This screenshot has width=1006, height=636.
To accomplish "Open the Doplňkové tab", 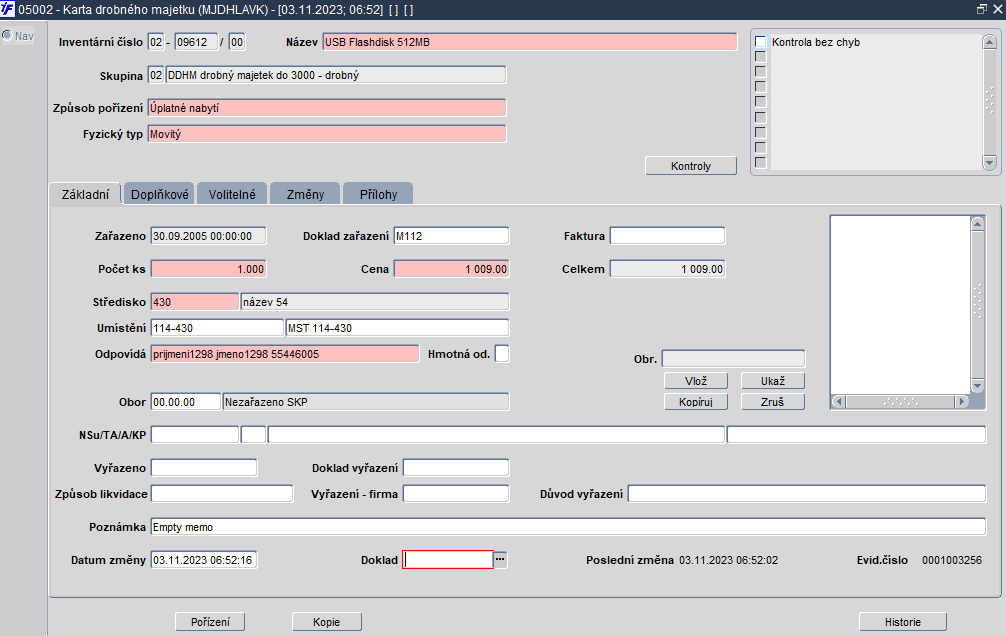I will click(160, 194).
